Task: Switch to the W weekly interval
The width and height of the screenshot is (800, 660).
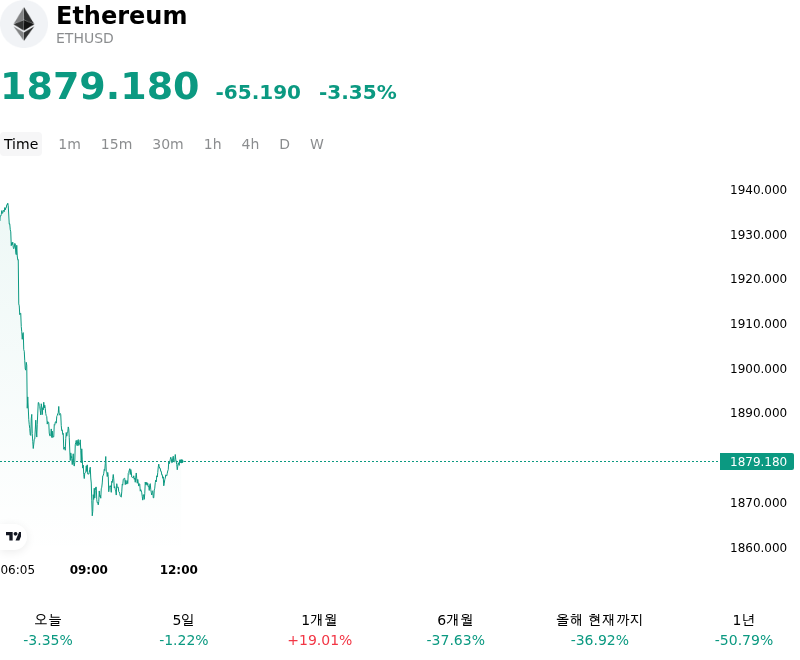Action: pos(317,144)
